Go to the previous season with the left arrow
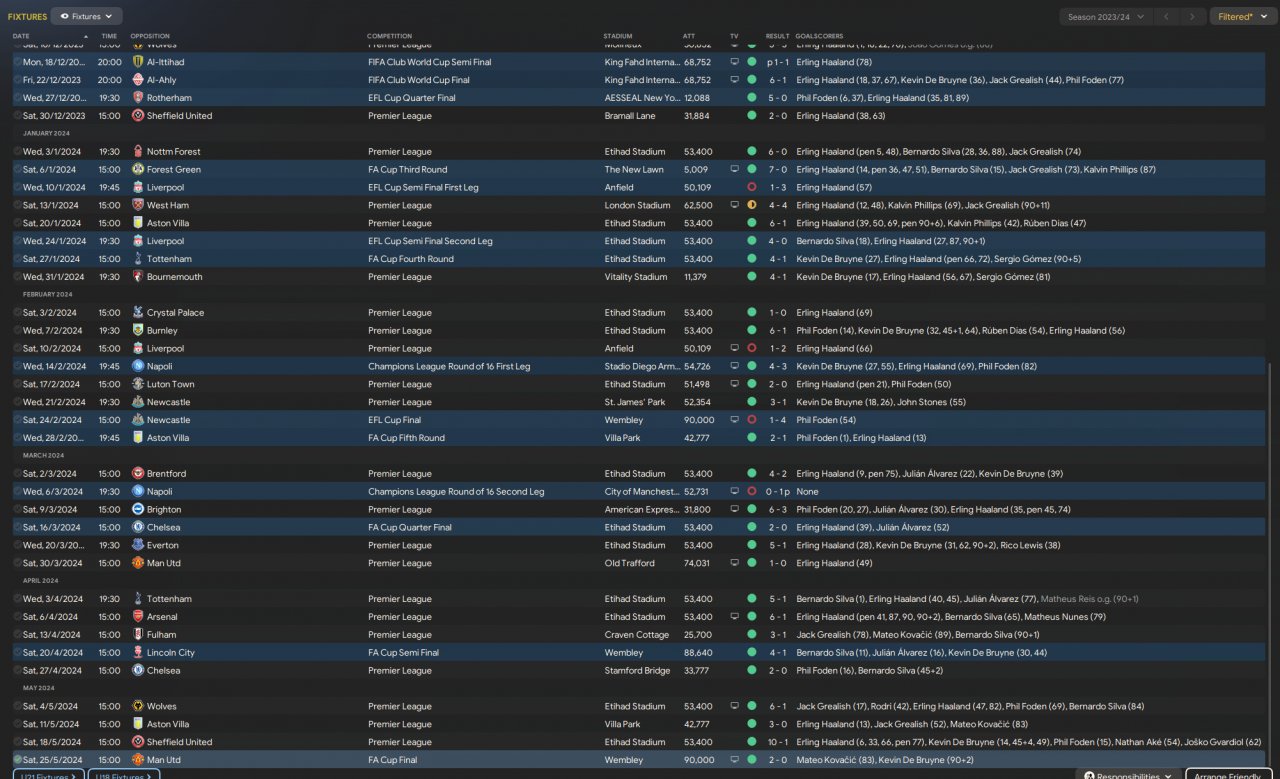This screenshot has height=779, width=1280. (1165, 16)
